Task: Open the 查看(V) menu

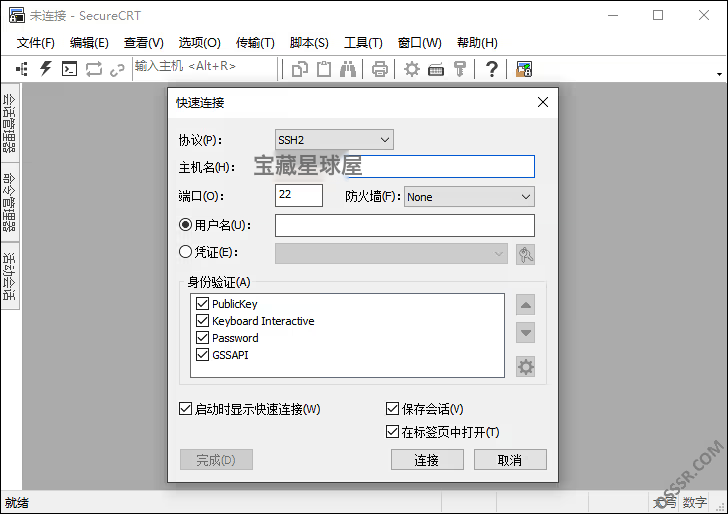Action: click(143, 43)
